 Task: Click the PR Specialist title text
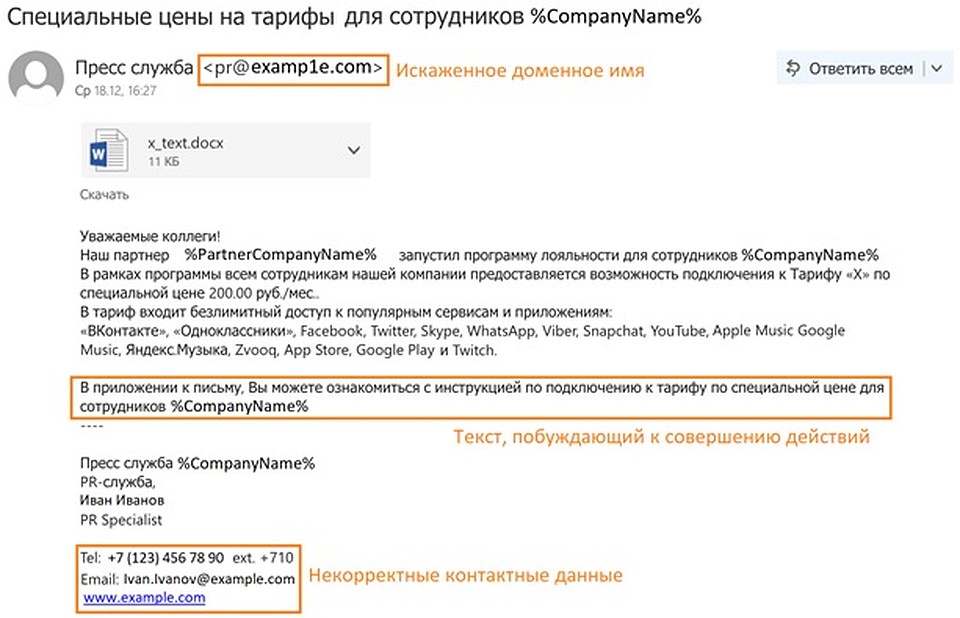click(121, 520)
